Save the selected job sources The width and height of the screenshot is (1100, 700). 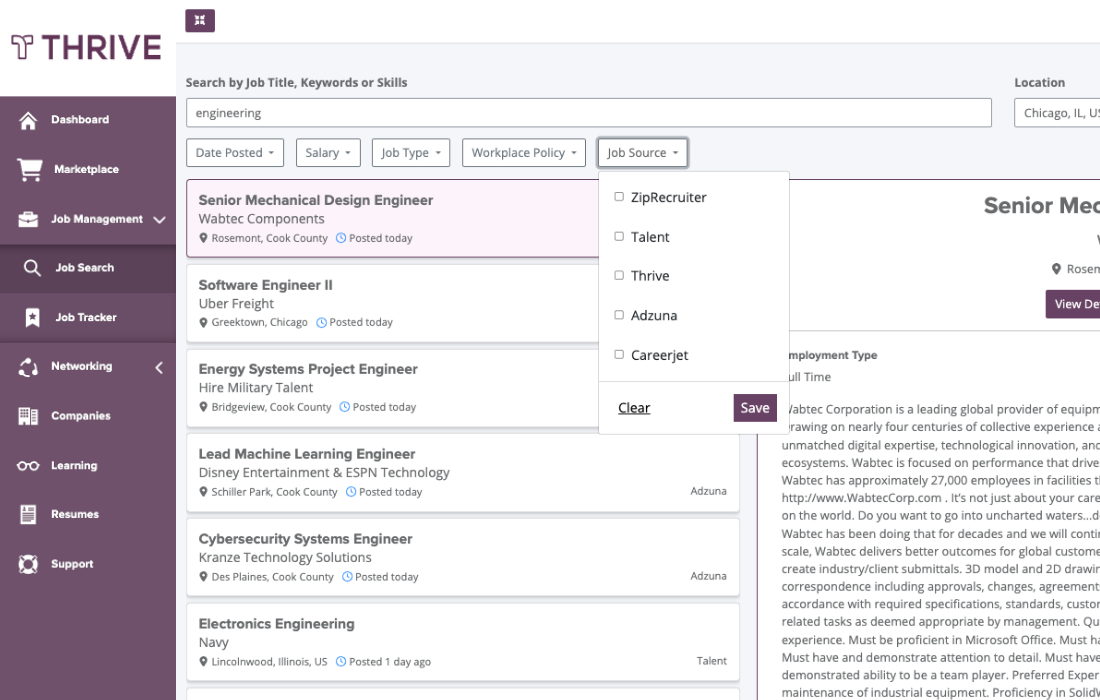[x=755, y=408]
